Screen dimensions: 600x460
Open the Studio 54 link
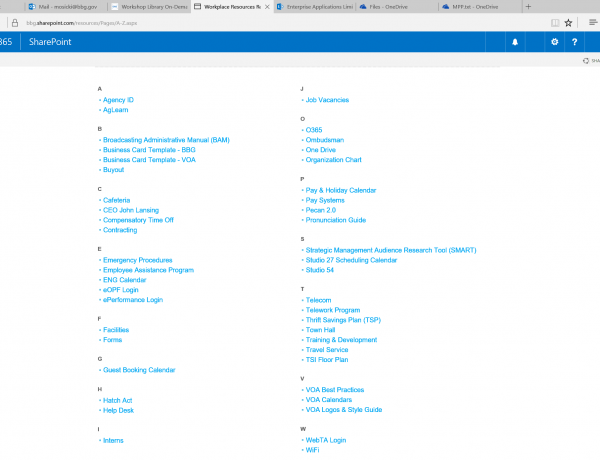320,270
